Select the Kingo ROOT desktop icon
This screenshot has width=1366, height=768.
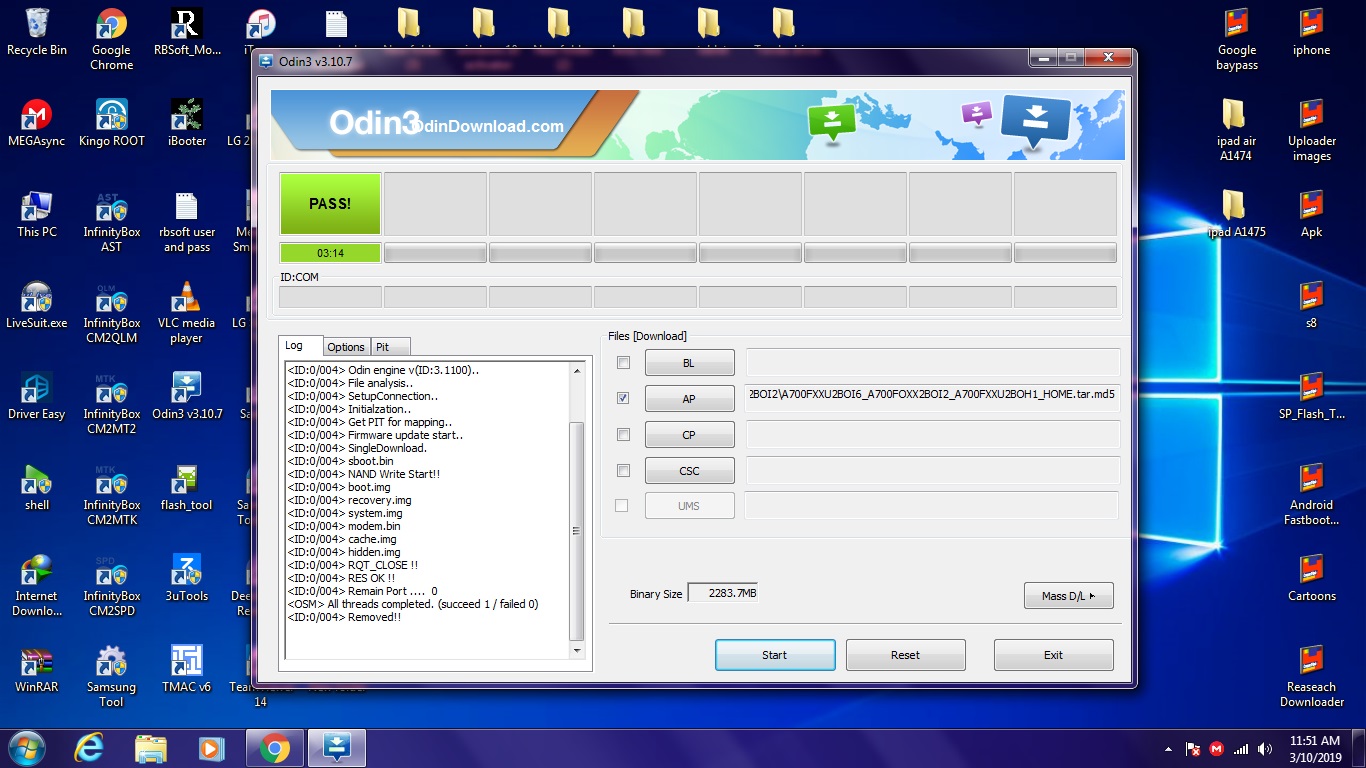[112, 123]
